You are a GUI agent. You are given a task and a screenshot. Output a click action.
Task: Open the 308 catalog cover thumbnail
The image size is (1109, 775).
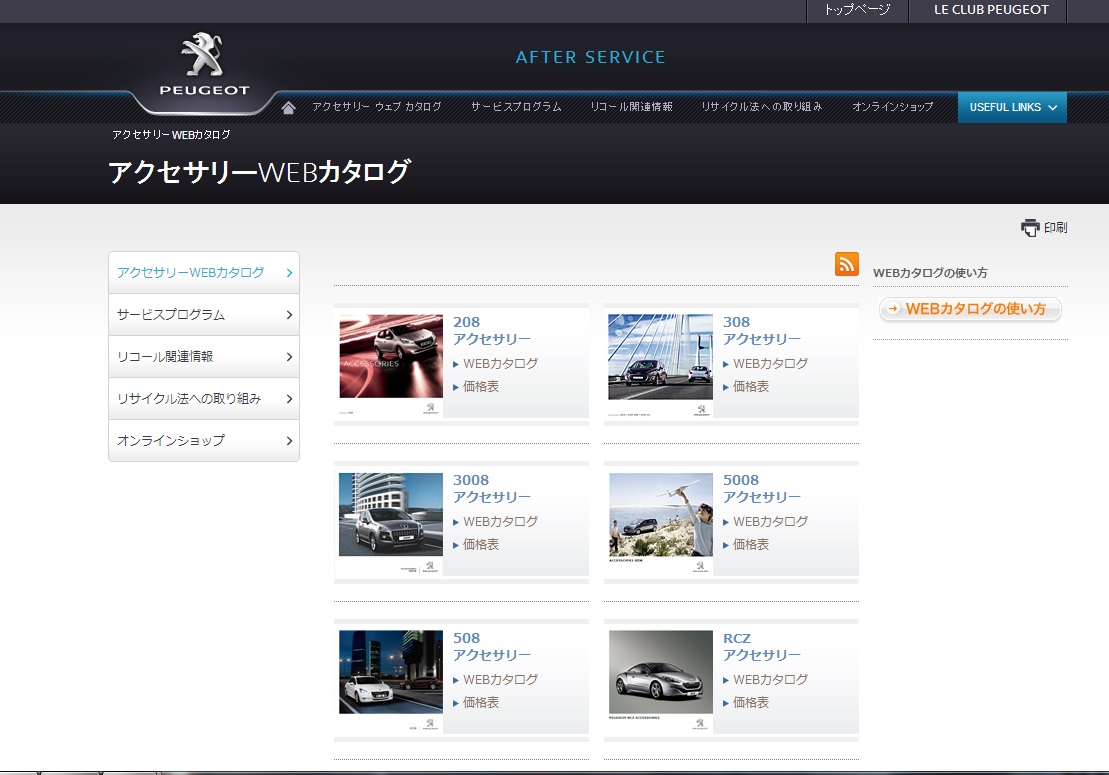coord(661,365)
